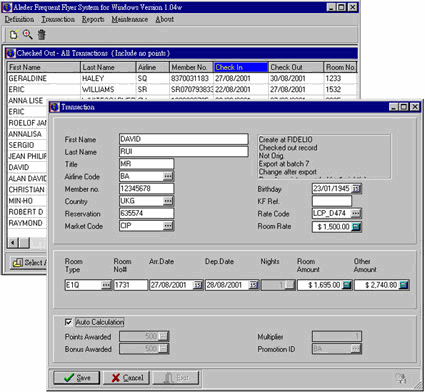Open the Rate Code lookup button
The image size is (425, 392).
pos(356,213)
